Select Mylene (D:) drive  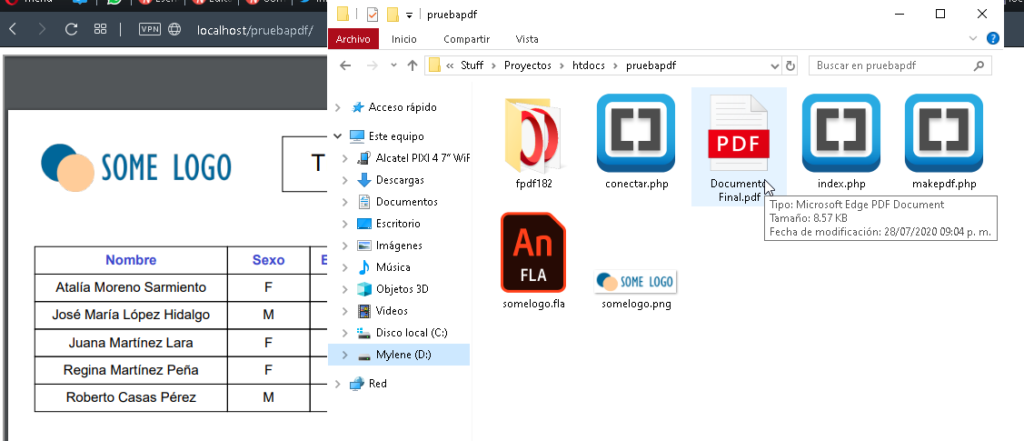(403, 355)
